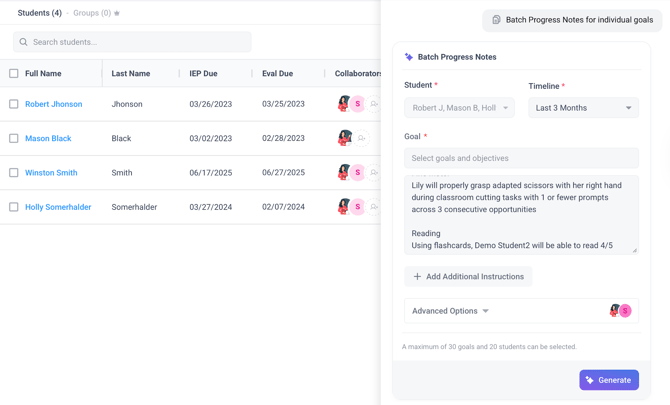
Task: Switch to the Students (4) tab
Action: [39, 13]
